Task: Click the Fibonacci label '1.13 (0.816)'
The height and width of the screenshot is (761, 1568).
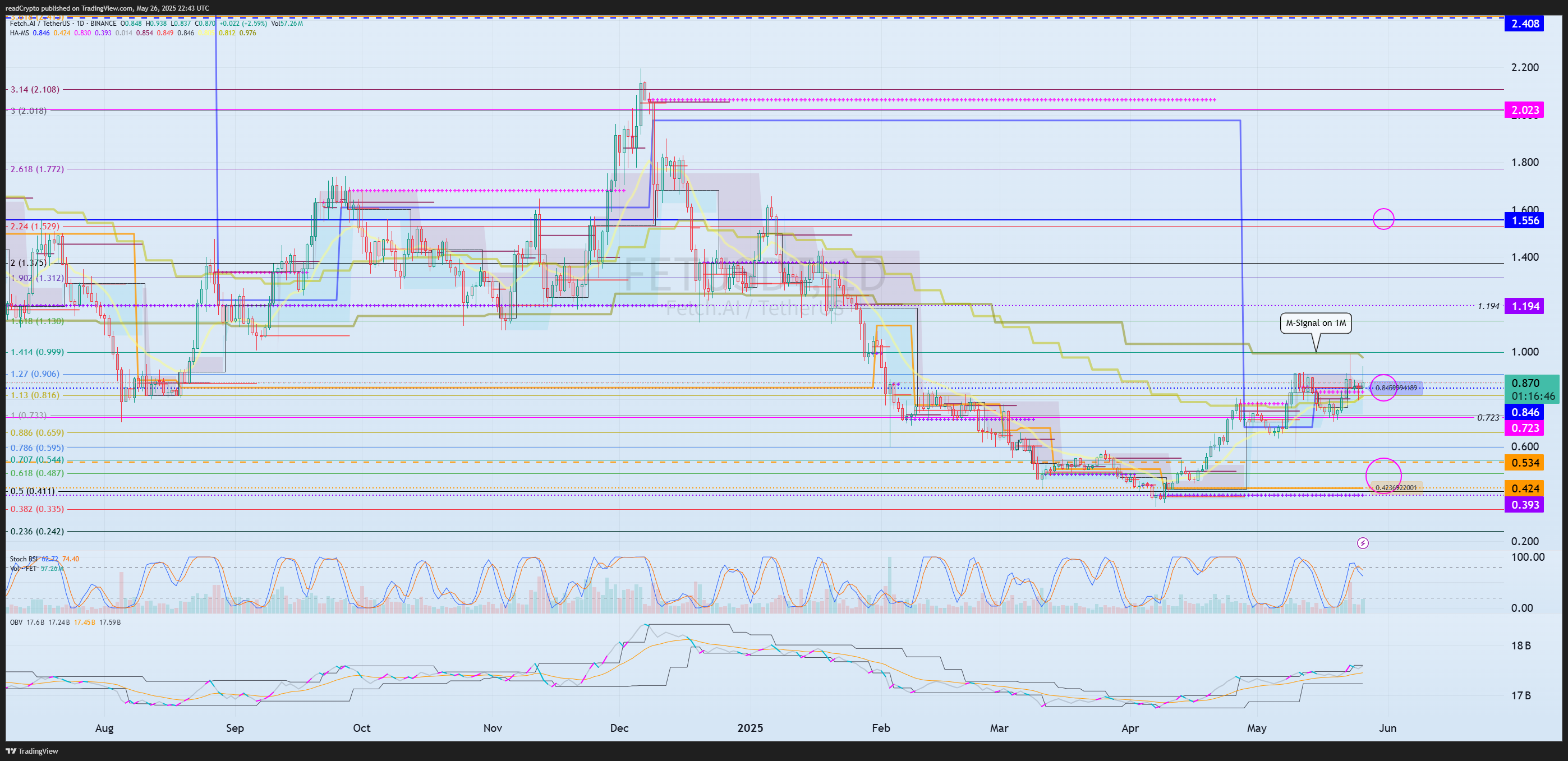Action: [x=35, y=395]
